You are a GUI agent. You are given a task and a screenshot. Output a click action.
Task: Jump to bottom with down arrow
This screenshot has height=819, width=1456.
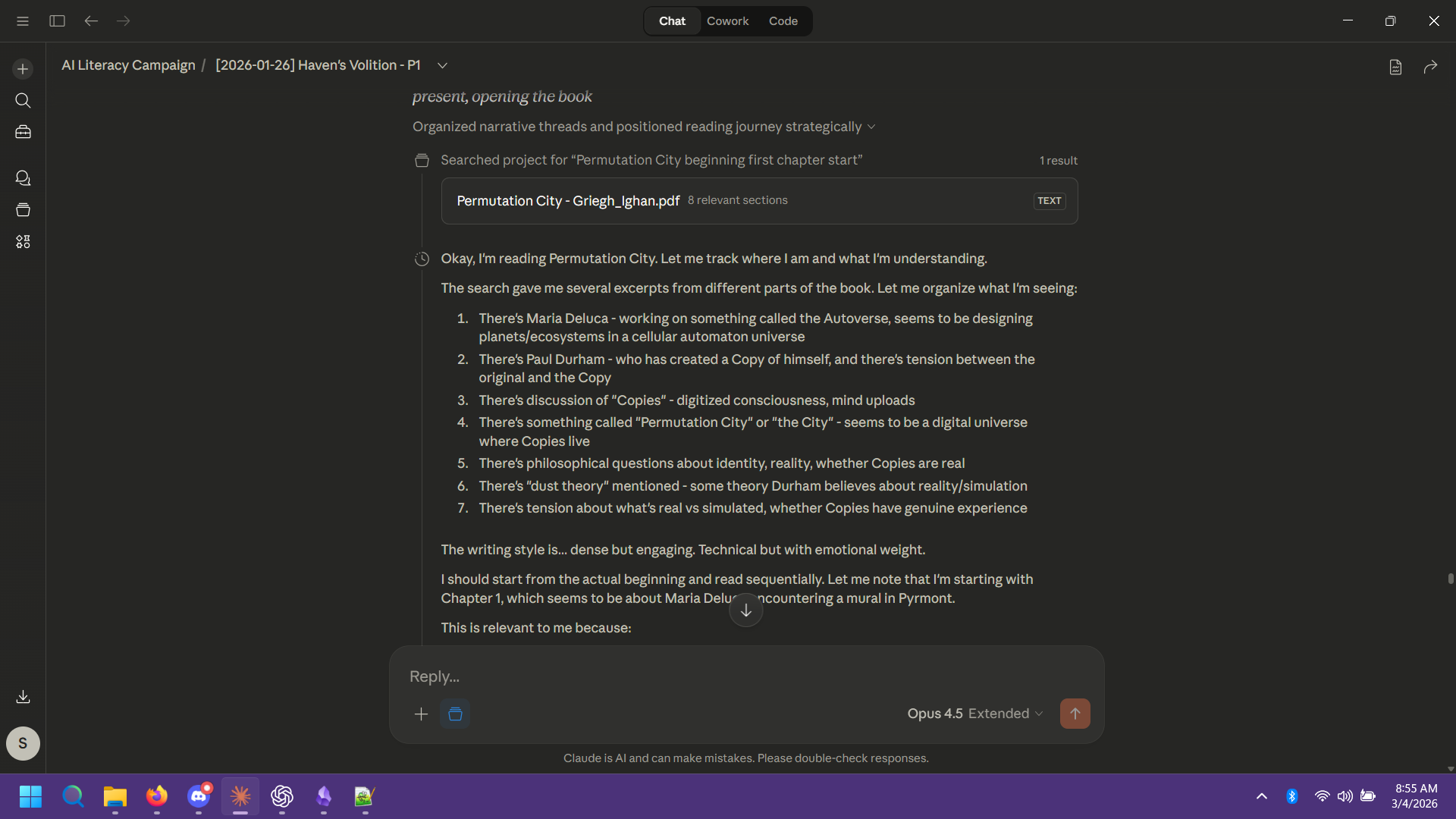pyautogui.click(x=746, y=610)
